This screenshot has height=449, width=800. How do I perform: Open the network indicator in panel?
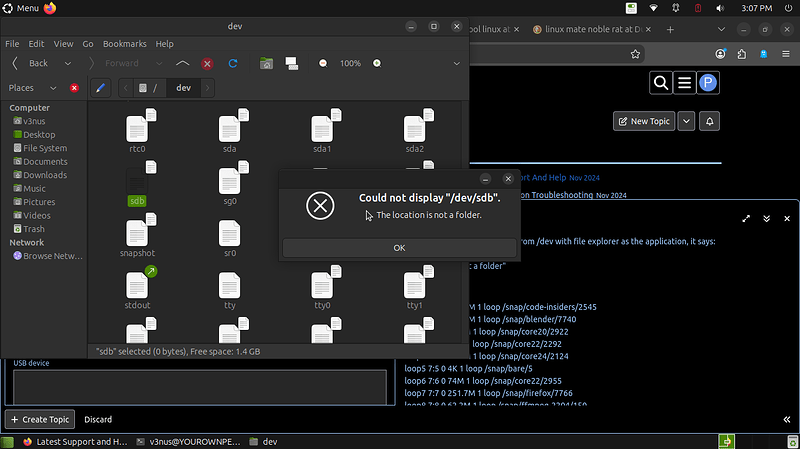coord(653,8)
